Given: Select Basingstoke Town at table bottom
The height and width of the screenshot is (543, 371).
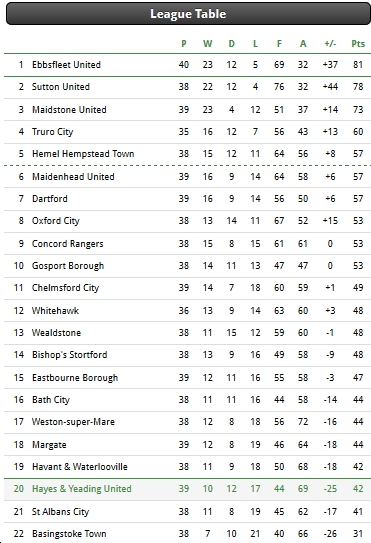Looking at the screenshot, I should [x=69, y=534].
